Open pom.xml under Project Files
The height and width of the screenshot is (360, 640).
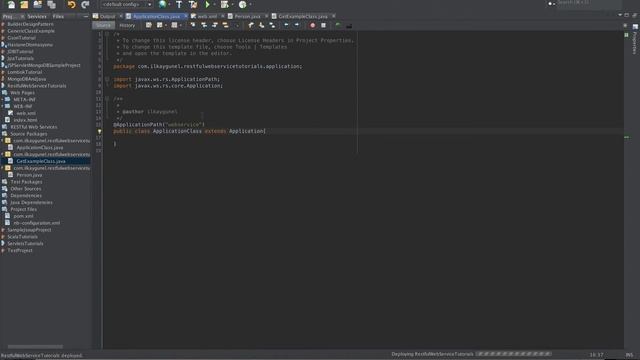tap(23, 216)
